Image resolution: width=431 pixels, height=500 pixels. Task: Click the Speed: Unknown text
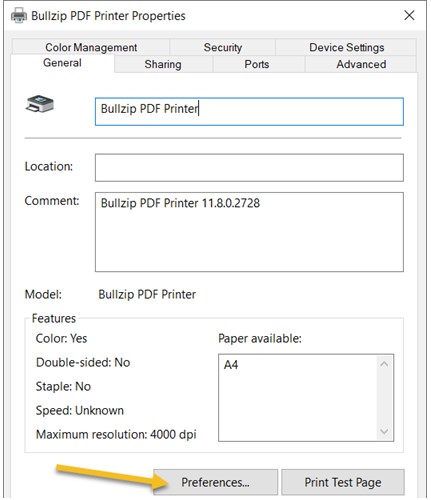pyautogui.click(x=80, y=410)
